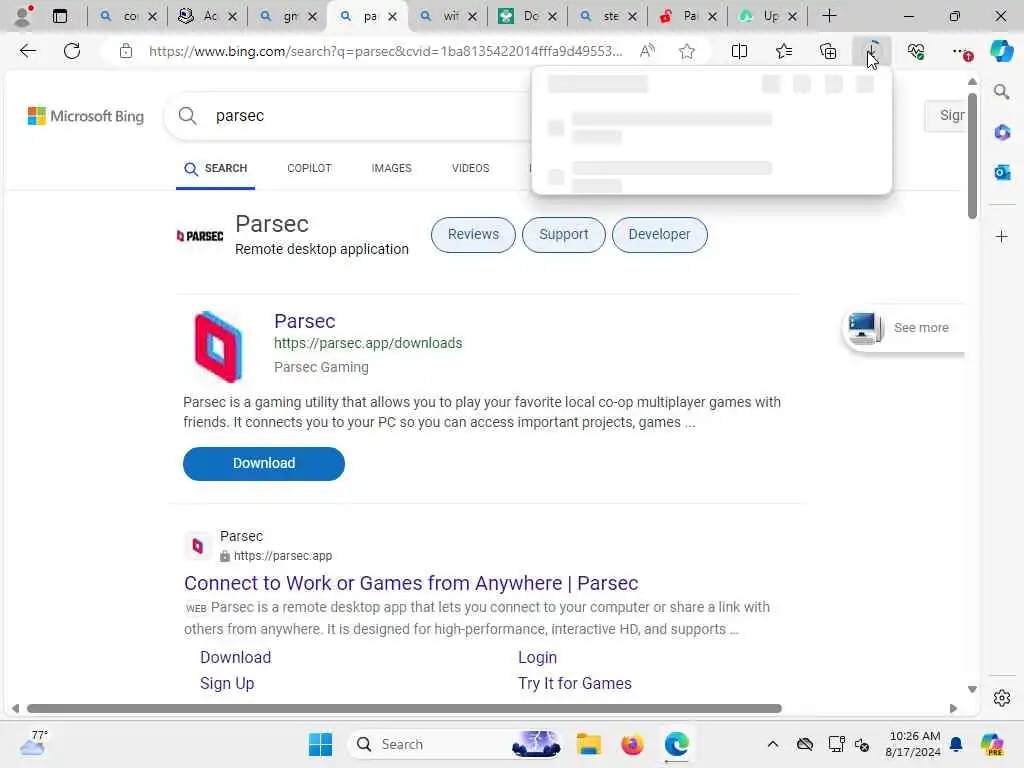The width and height of the screenshot is (1024, 768).
Task: Go back using the browser back arrow
Action: tap(27, 51)
